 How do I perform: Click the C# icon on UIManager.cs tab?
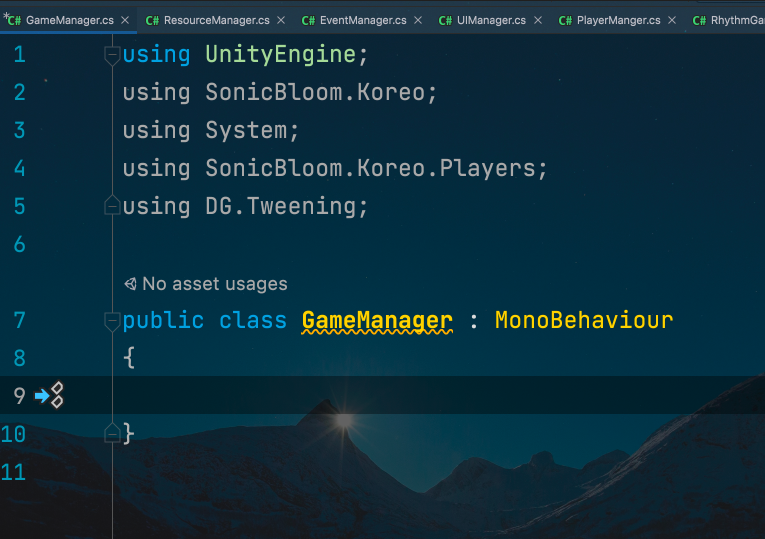[x=445, y=20]
